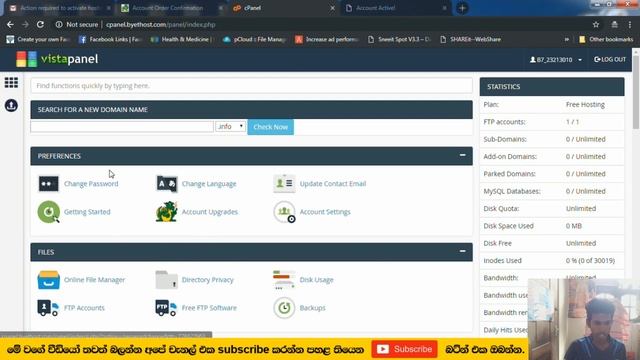Open the Online File Manager link

pyautogui.click(x=94, y=280)
